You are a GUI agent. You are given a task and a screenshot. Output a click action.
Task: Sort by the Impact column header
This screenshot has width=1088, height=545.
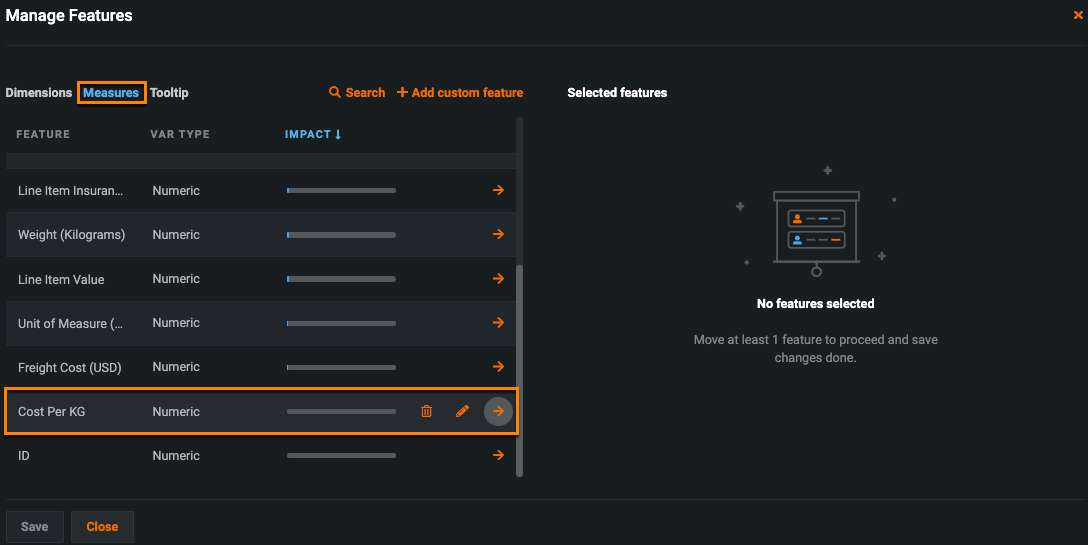(312, 134)
